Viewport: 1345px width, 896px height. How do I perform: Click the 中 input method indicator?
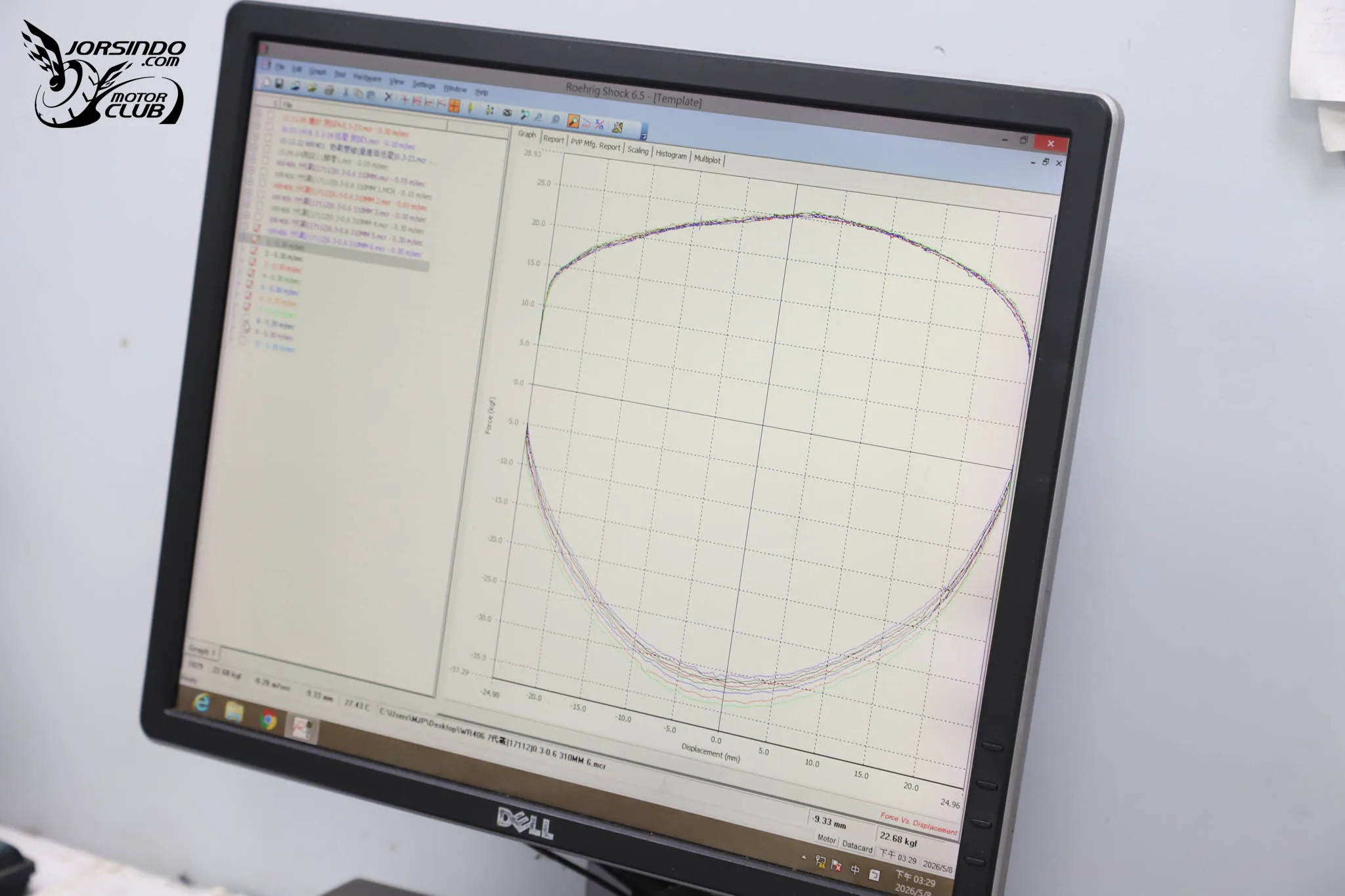tap(855, 870)
